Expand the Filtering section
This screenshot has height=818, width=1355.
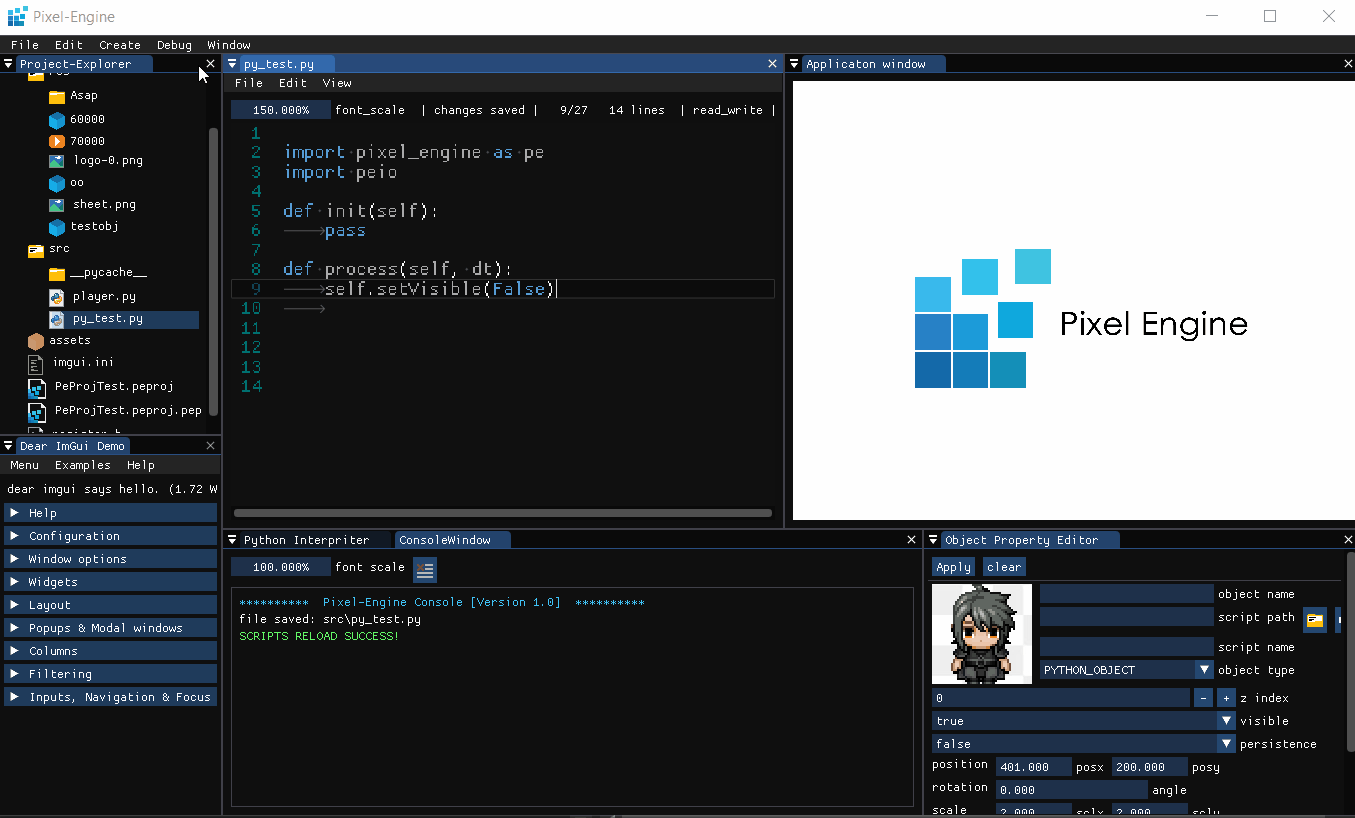pyautogui.click(x=110, y=674)
